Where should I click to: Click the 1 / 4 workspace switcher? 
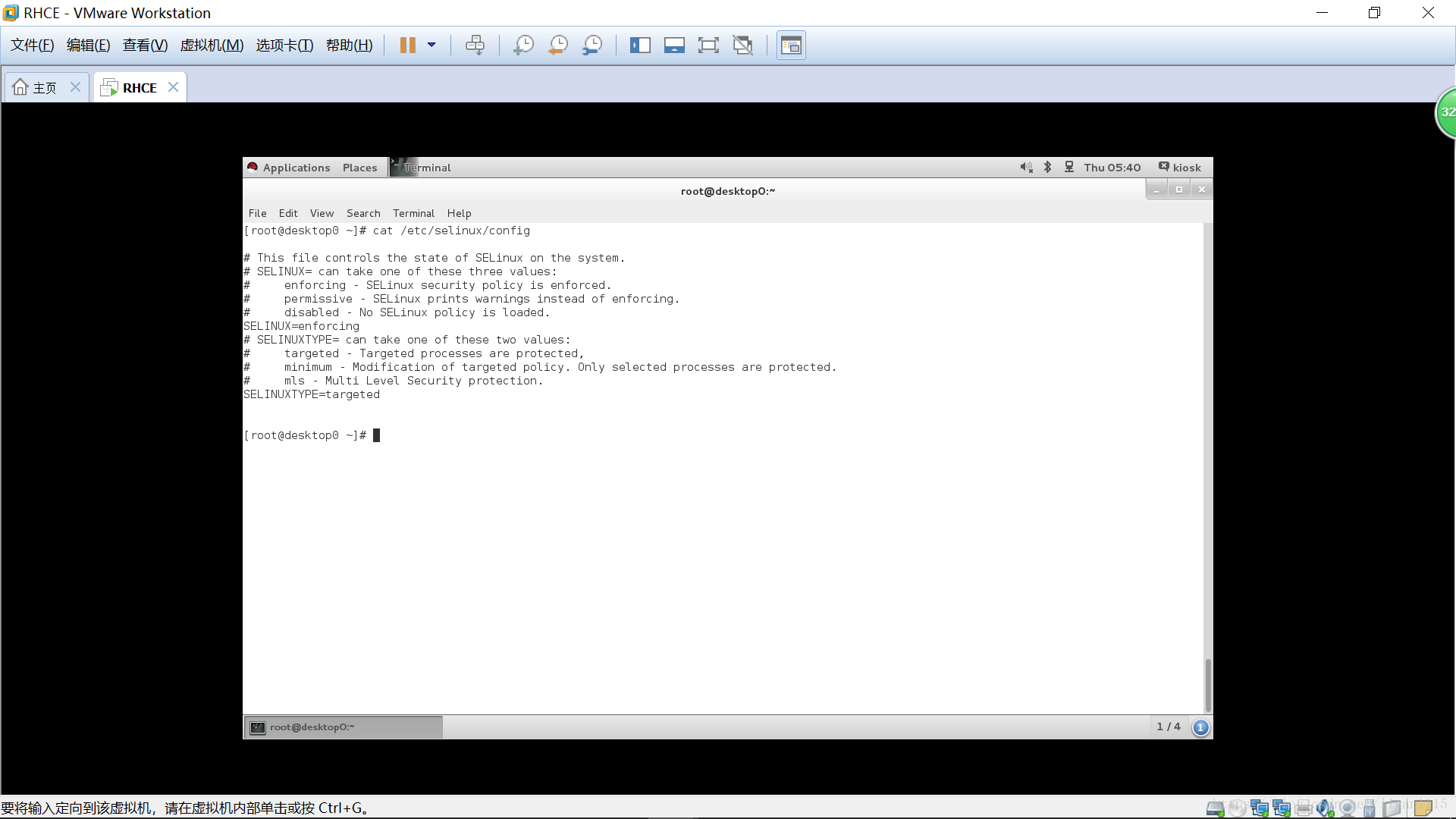click(x=1168, y=726)
